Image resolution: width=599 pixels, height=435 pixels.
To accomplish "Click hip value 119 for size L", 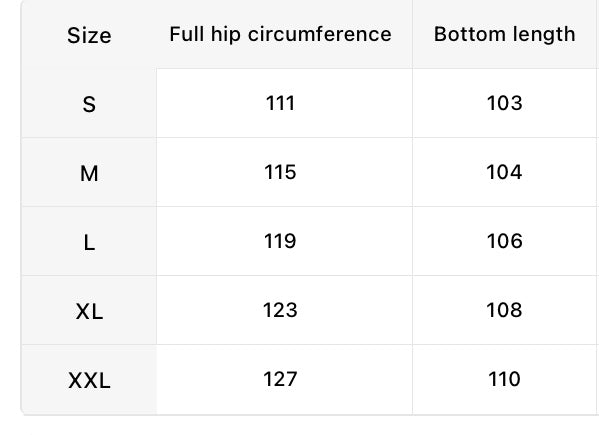I will click(280, 241).
